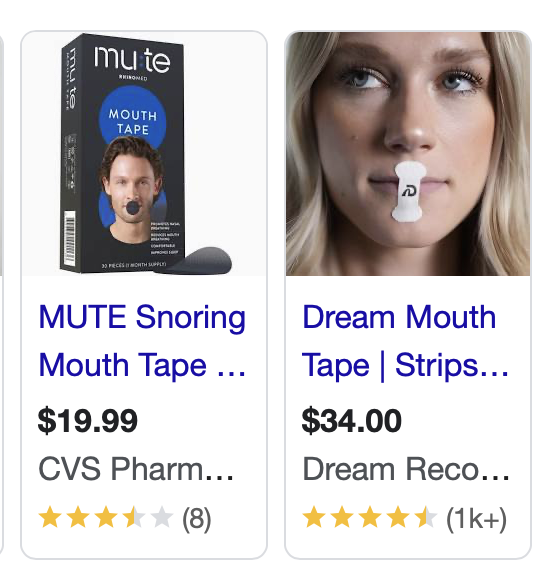The height and width of the screenshot is (574, 548).
Task: Click the half-filled fifth star on Dream listing
Action: point(426,517)
